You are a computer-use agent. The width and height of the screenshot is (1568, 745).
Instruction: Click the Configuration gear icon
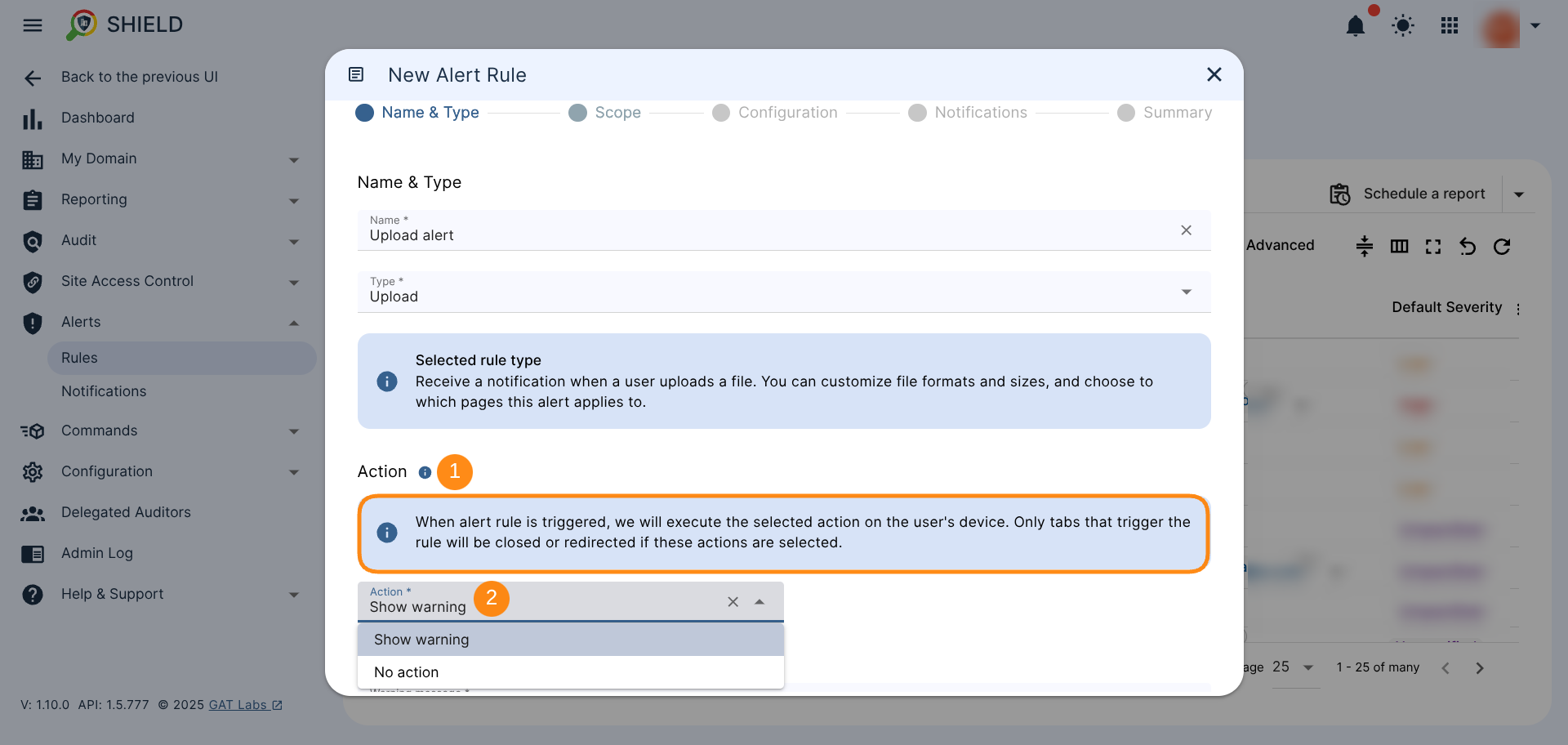click(33, 472)
